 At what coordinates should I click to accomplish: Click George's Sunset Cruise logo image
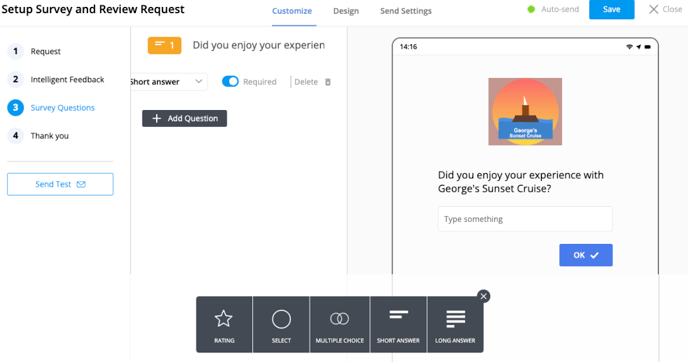(525, 111)
